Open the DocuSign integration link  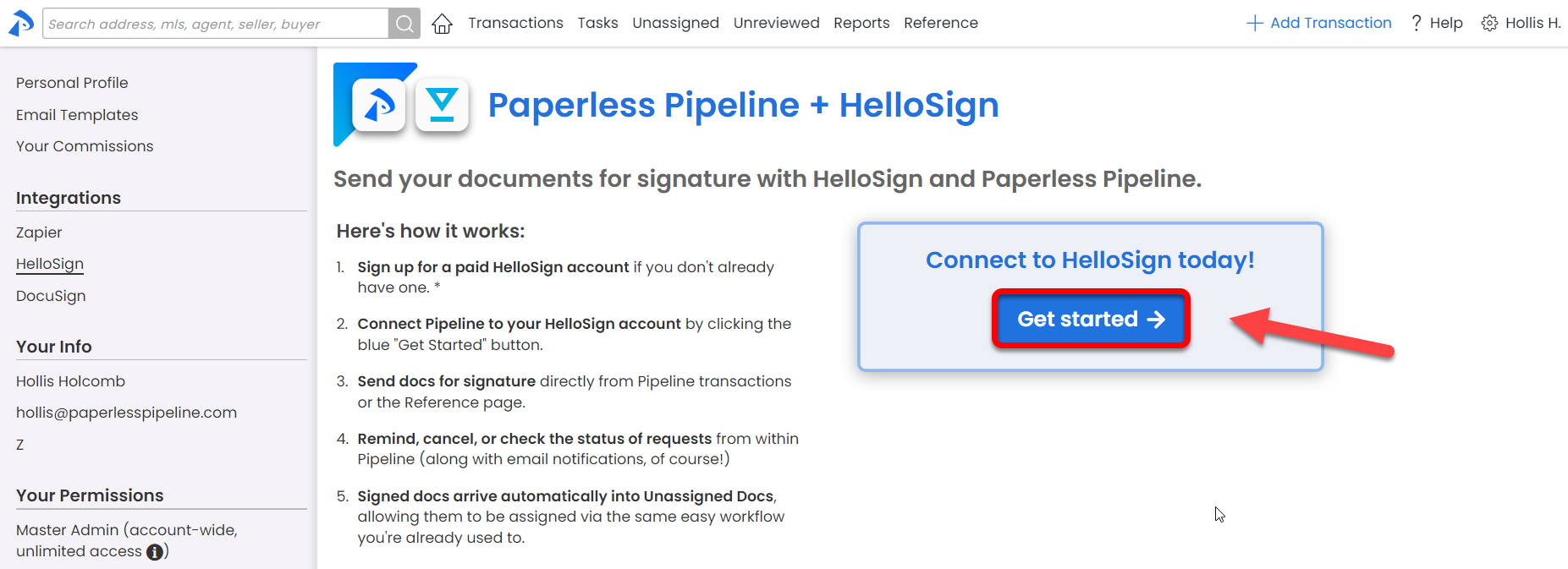pyautogui.click(x=51, y=296)
